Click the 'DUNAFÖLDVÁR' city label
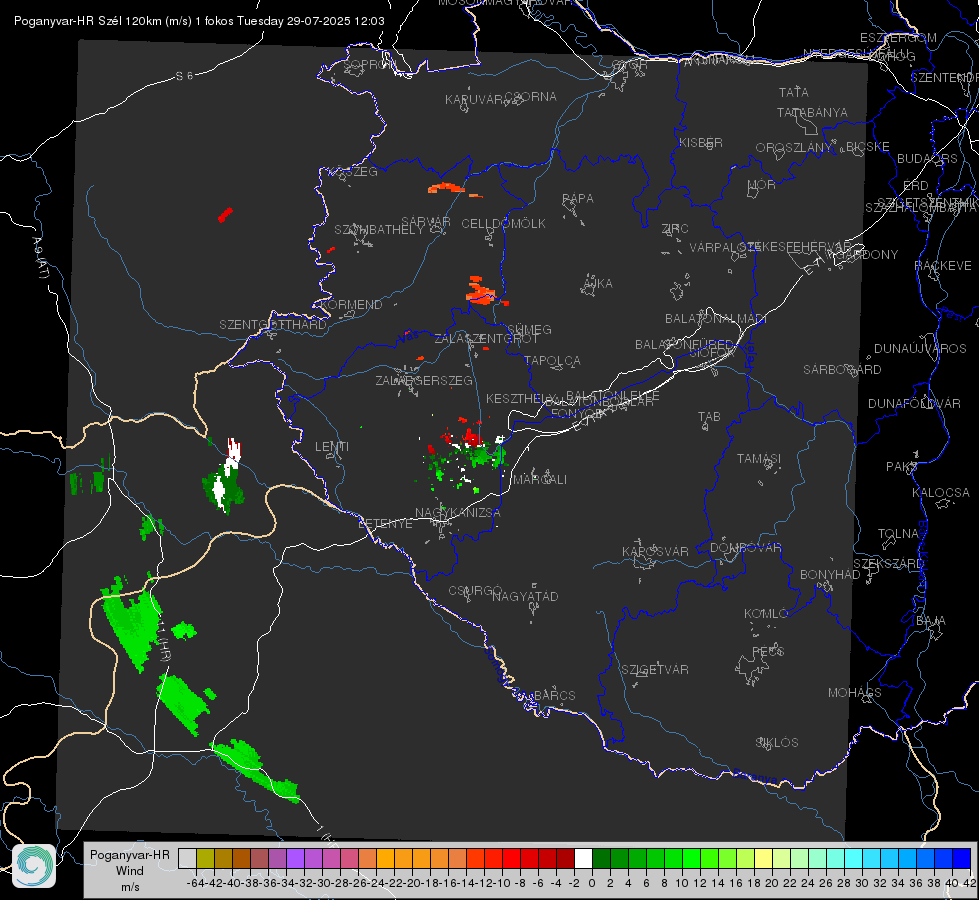This screenshot has height=900, width=979. point(914,403)
